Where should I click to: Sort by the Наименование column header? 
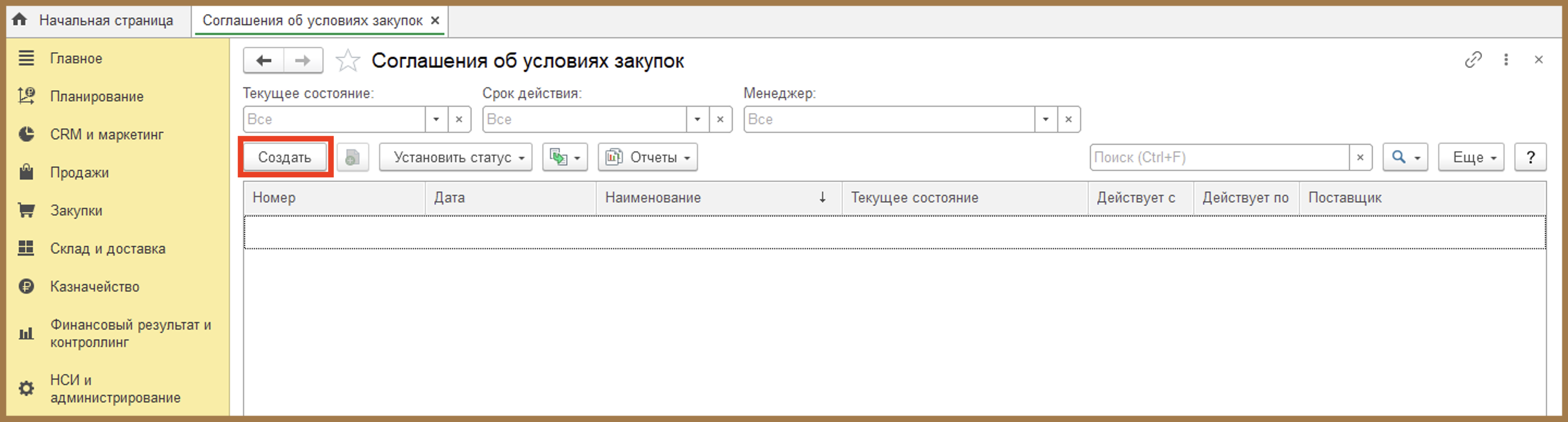[719, 197]
